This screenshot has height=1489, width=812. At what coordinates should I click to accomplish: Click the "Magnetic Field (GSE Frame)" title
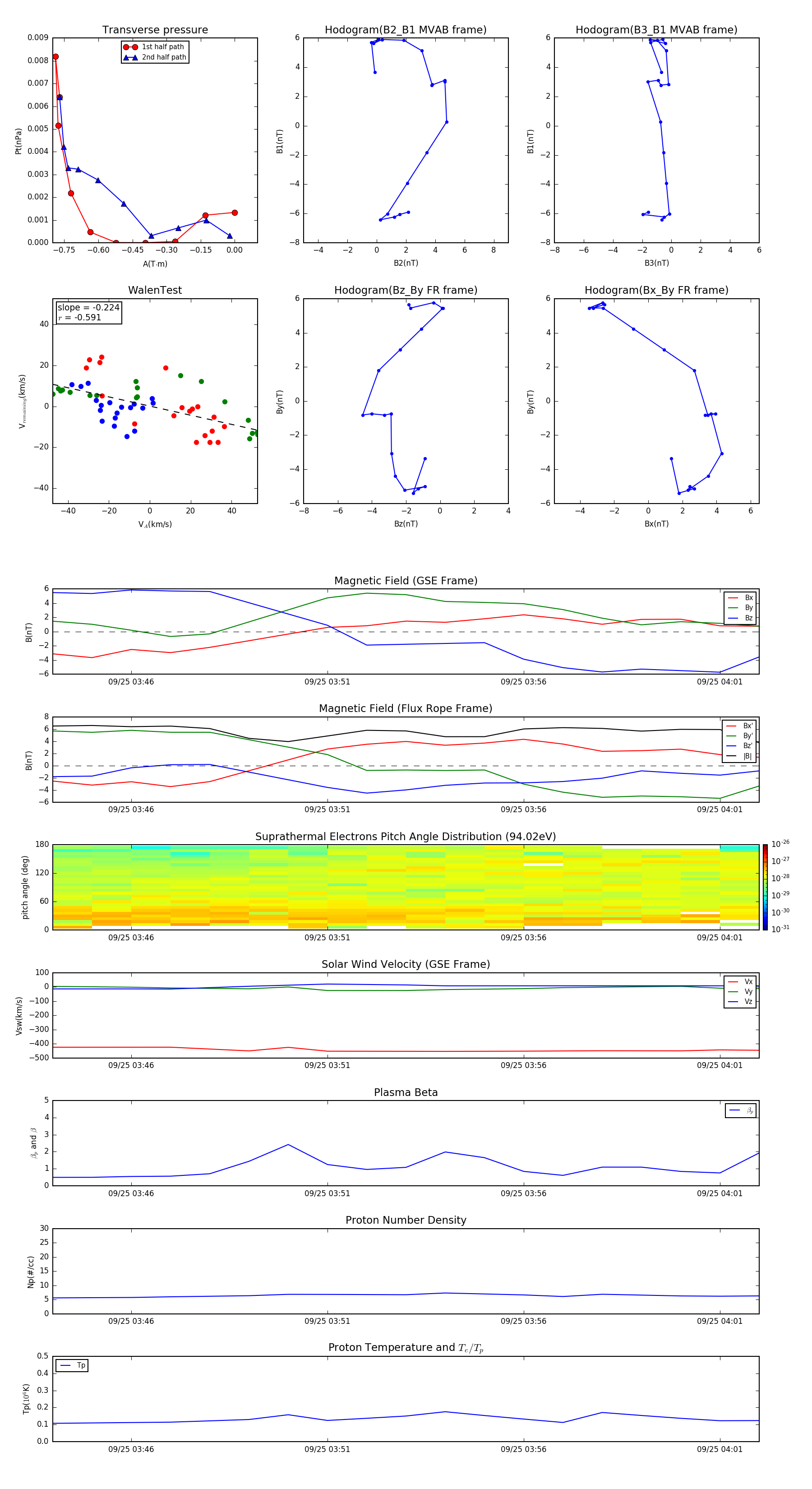406,581
